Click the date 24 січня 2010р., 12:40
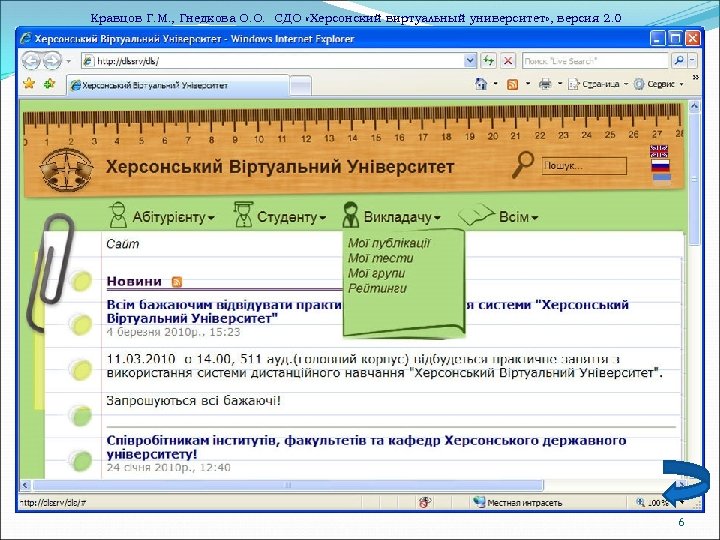 click(x=169, y=468)
